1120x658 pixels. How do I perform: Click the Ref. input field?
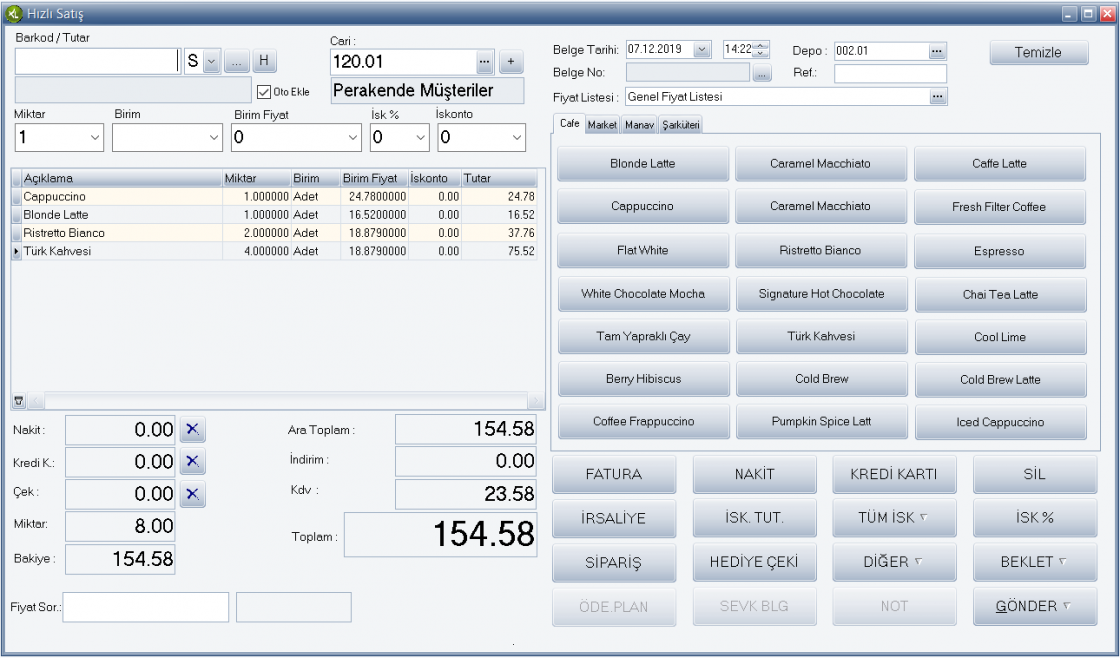point(890,74)
